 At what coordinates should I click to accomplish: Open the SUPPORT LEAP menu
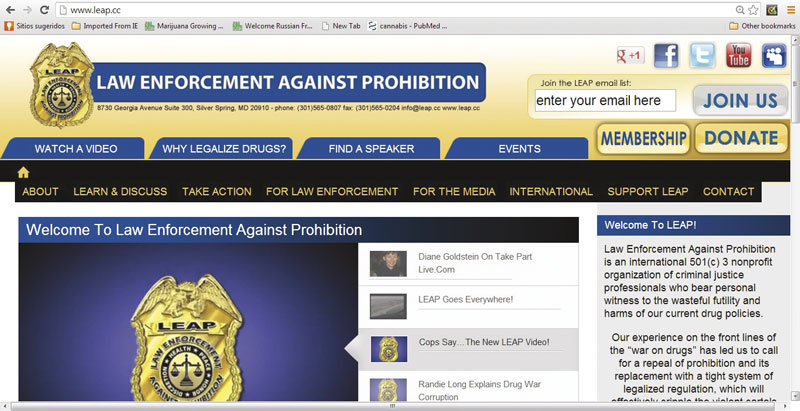point(648,192)
